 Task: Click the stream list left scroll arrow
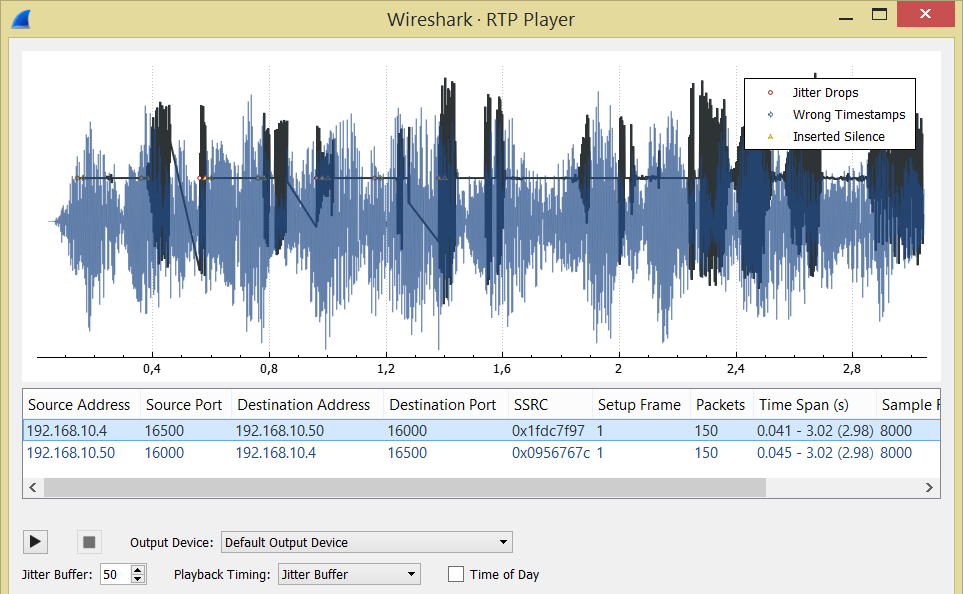pos(33,487)
